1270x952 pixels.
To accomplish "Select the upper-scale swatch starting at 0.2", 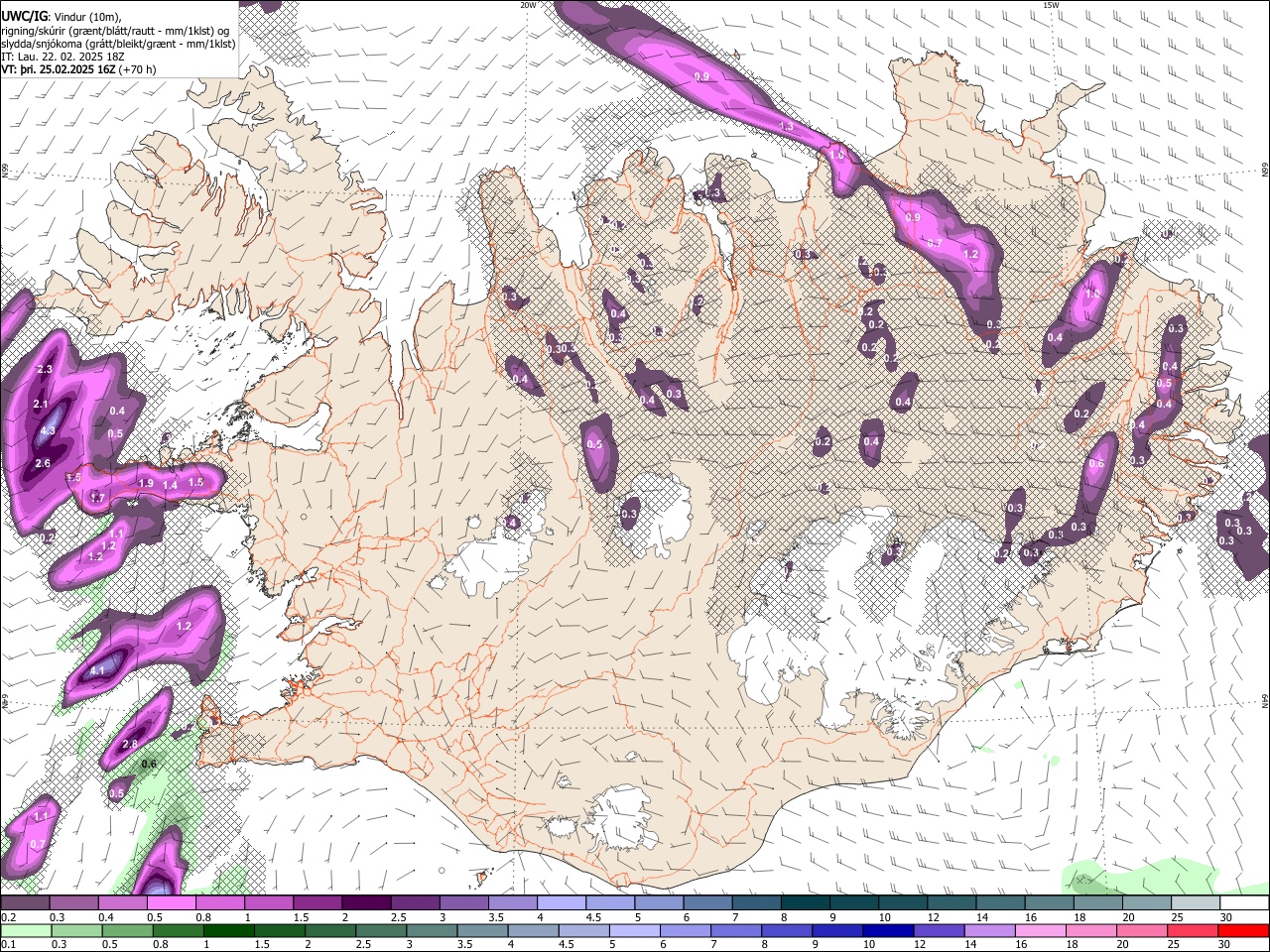I will tap(25, 903).
